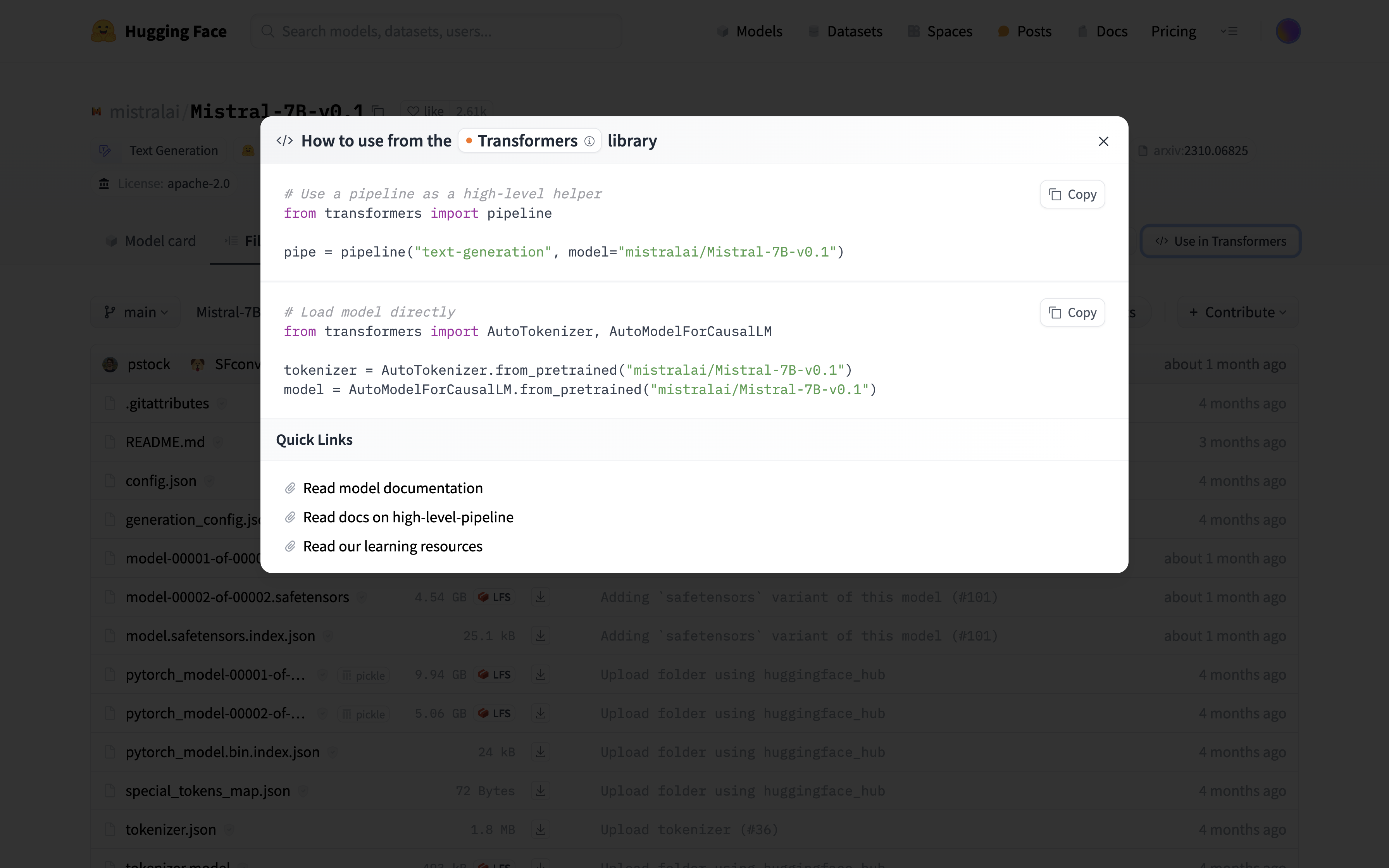Image resolution: width=1389 pixels, height=868 pixels.
Task: Download pytorch_model.bin.index.json
Action: (540, 752)
